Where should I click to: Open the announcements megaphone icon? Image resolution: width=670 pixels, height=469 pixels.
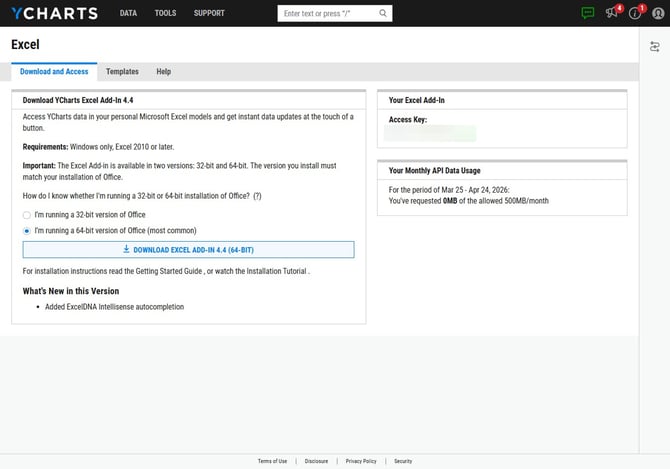(611, 14)
